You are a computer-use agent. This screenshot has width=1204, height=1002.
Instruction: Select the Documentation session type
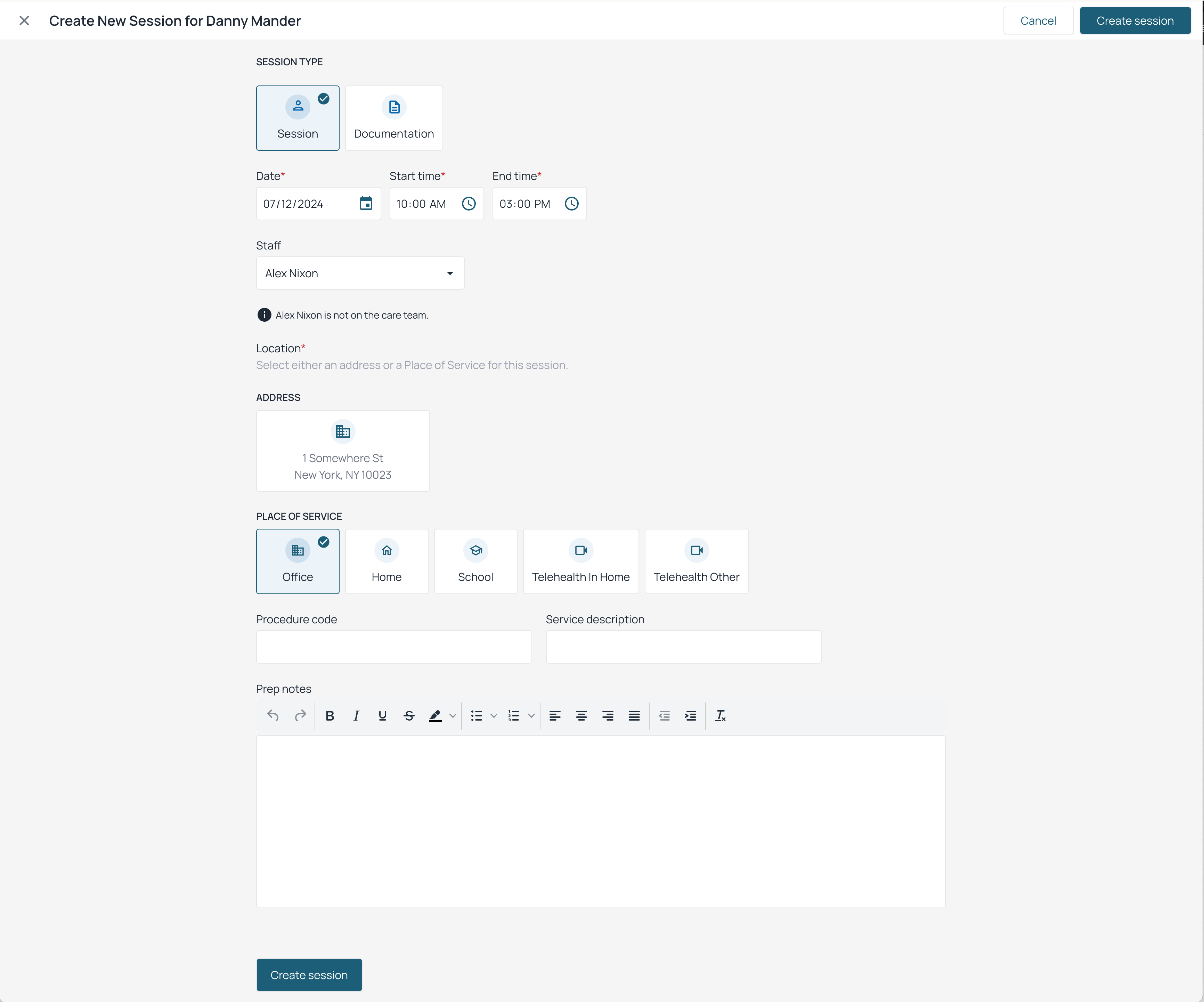click(x=394, y=118)
